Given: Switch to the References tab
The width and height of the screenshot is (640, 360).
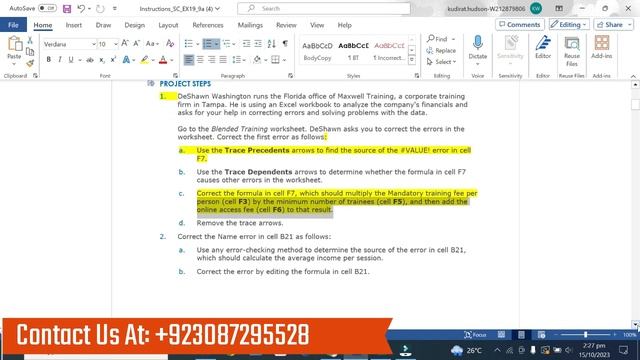Looking at the screenshot, I should click(208, 25).
